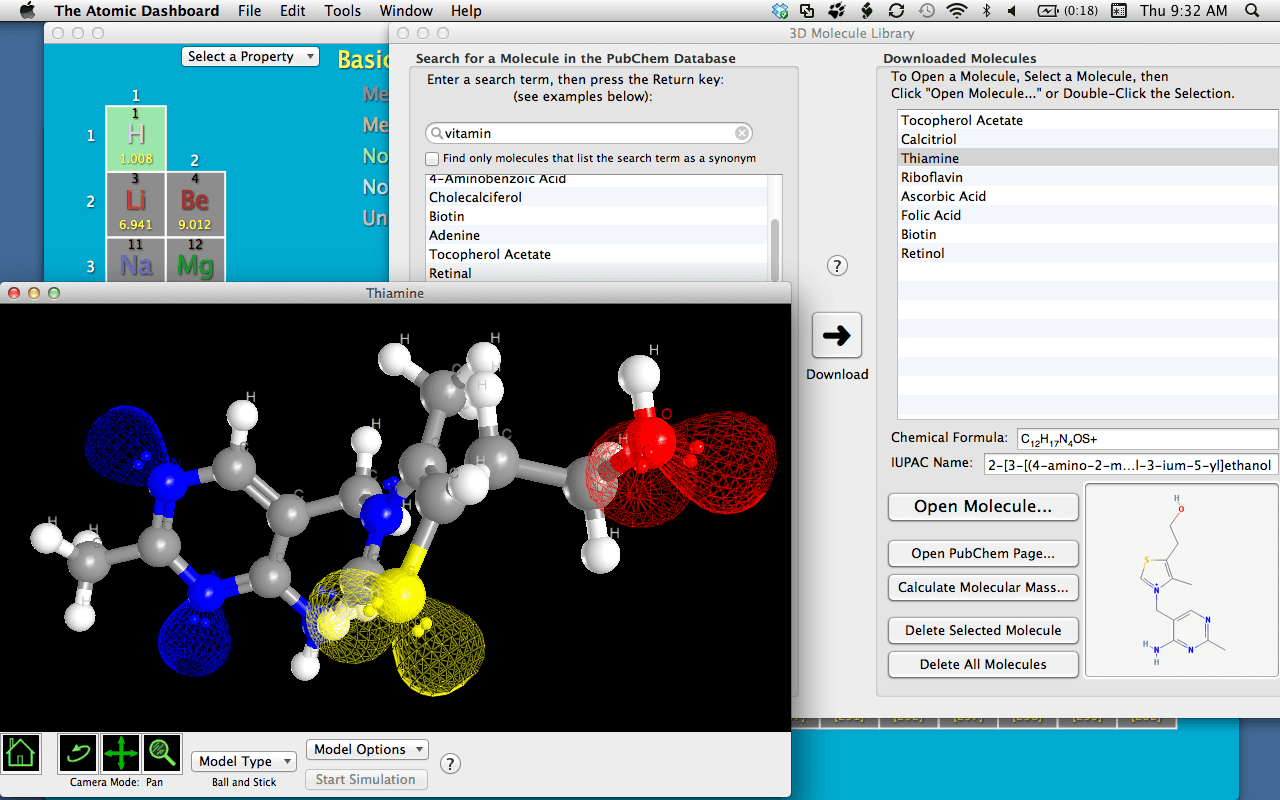The width and height of the screenshot is (1280, 800).
Task: Click Calculate Molecular Mass... button
Action: coord(983,587)
